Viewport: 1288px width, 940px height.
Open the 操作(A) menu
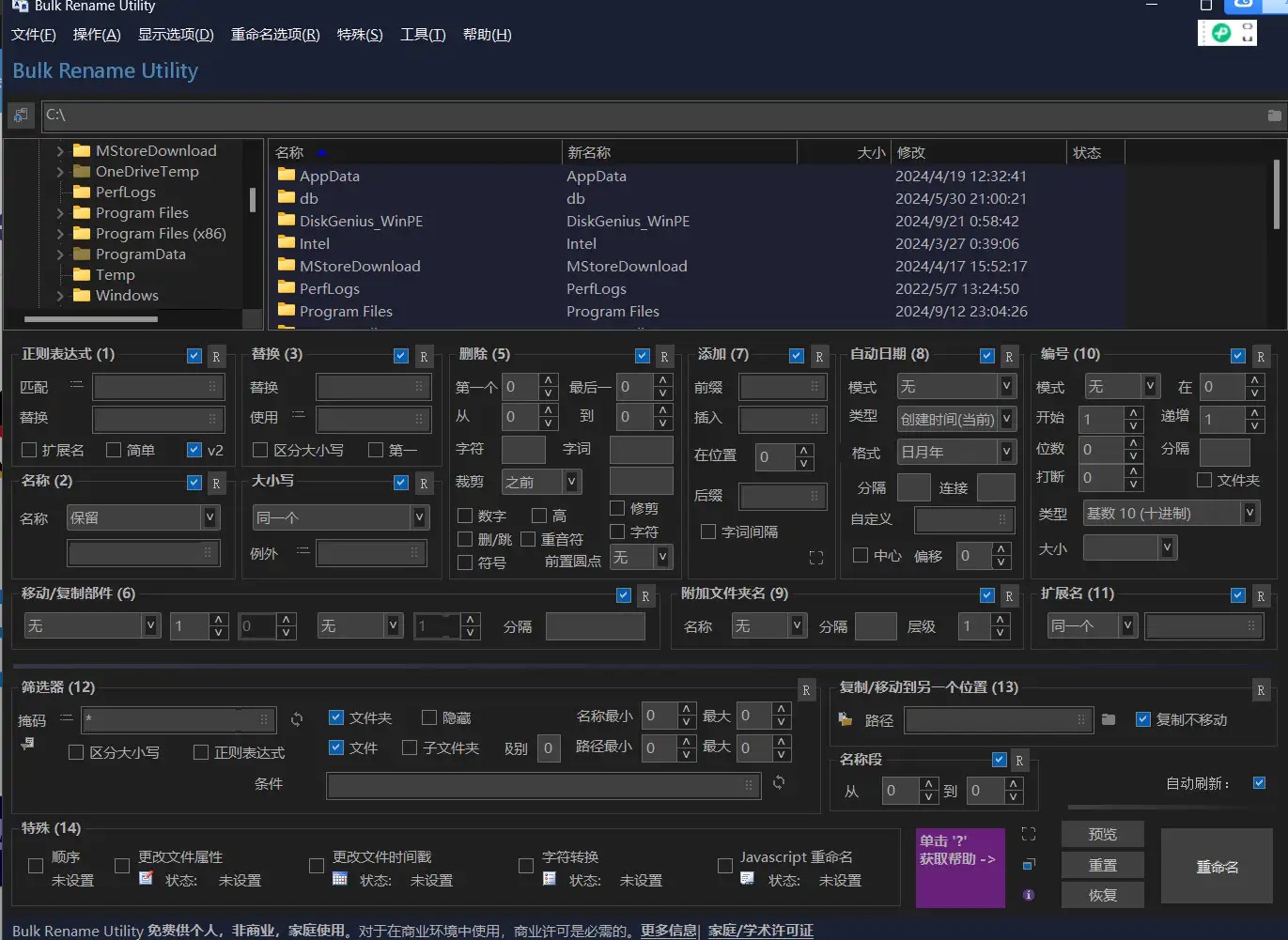point(97,35)
